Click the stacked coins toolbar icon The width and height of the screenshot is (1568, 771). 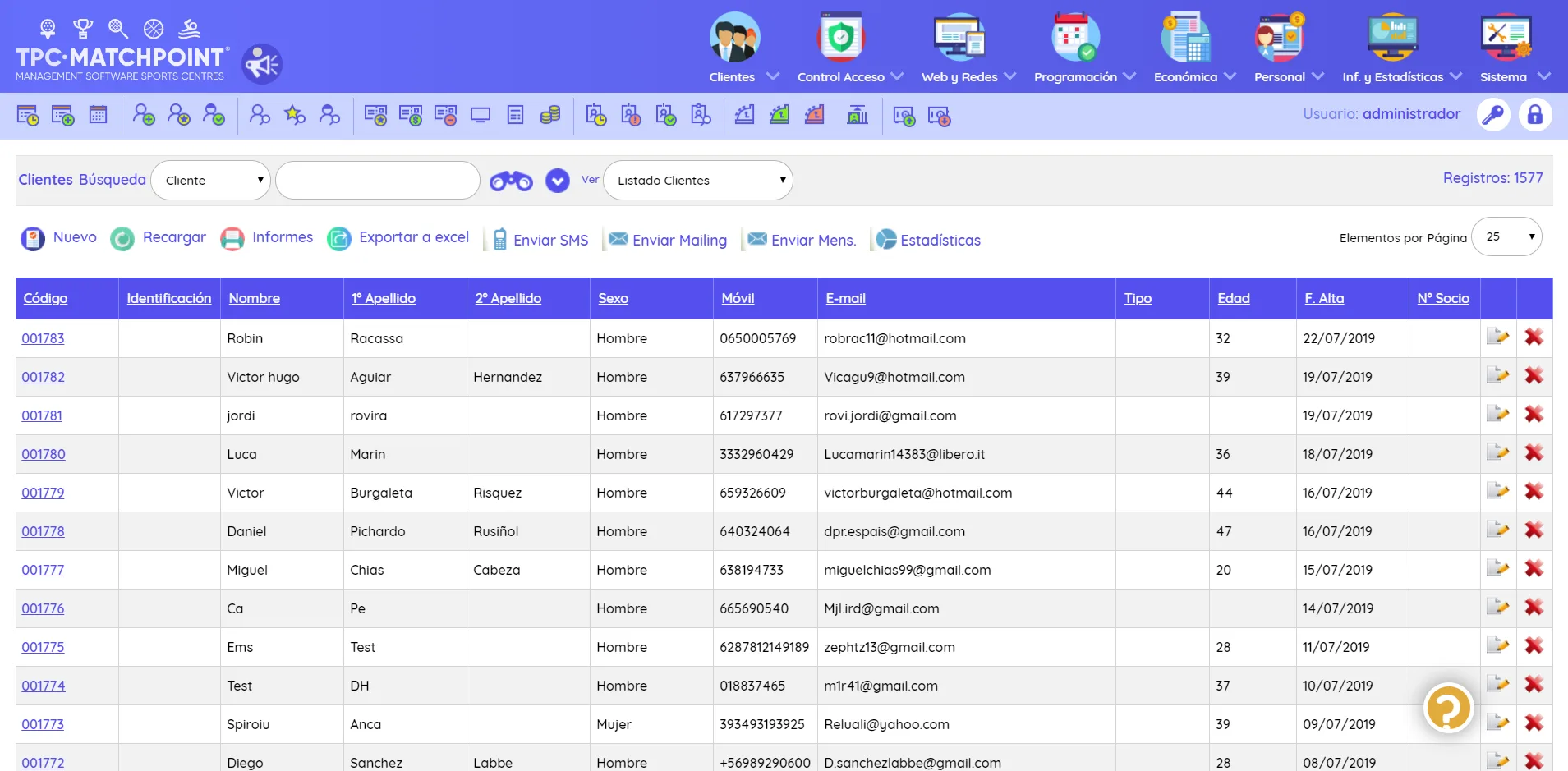[x=550, y=115]
